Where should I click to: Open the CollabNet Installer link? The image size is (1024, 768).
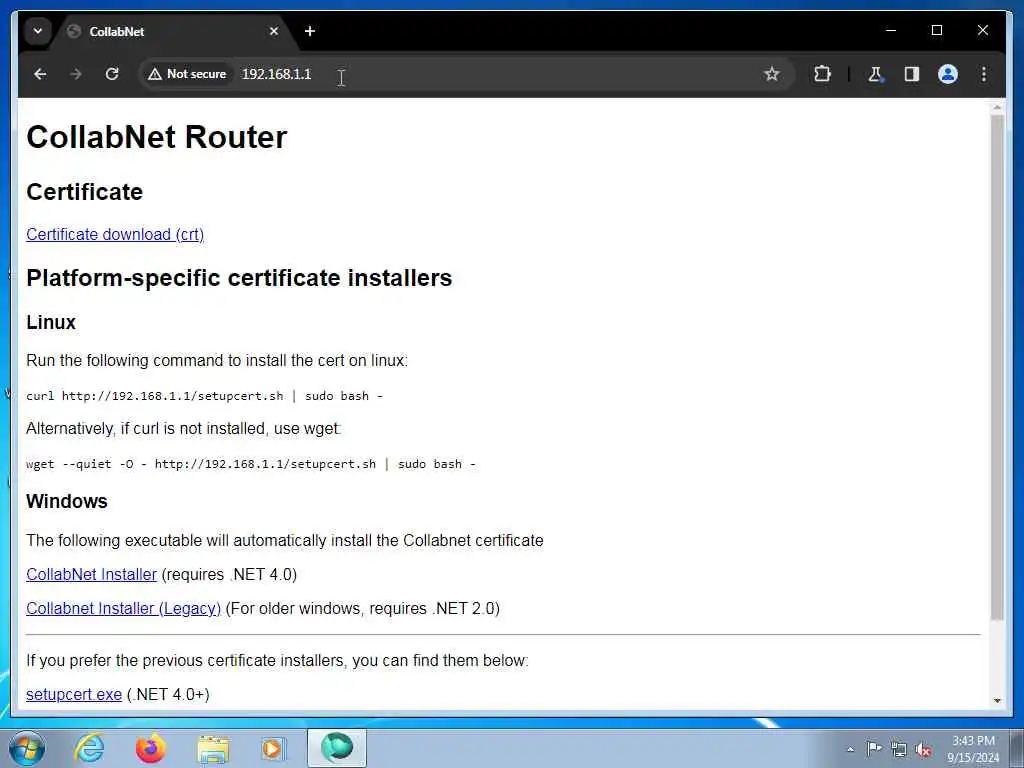point(91,575)
